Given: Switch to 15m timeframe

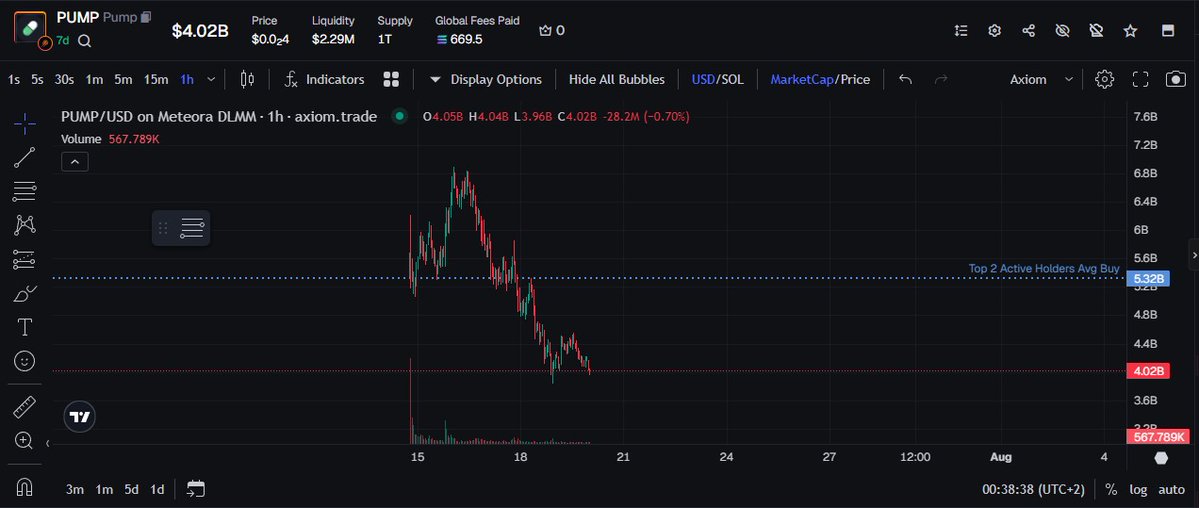Looking at the screenshot, I should point(156,79).
